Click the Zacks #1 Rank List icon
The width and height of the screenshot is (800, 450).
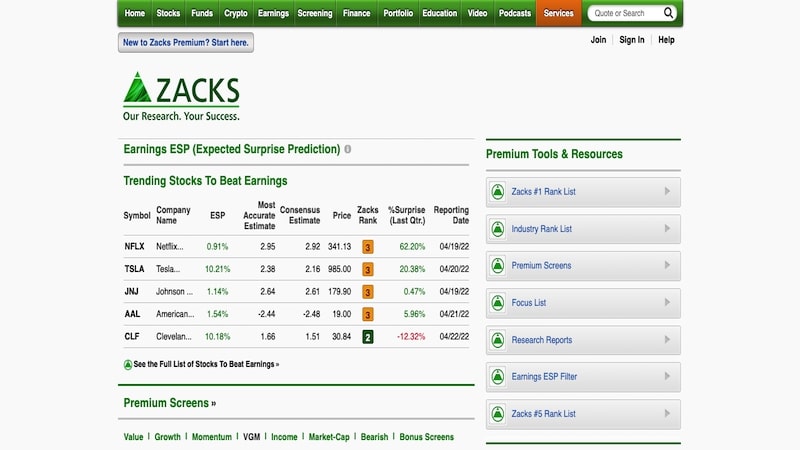(x=497, y=192)
